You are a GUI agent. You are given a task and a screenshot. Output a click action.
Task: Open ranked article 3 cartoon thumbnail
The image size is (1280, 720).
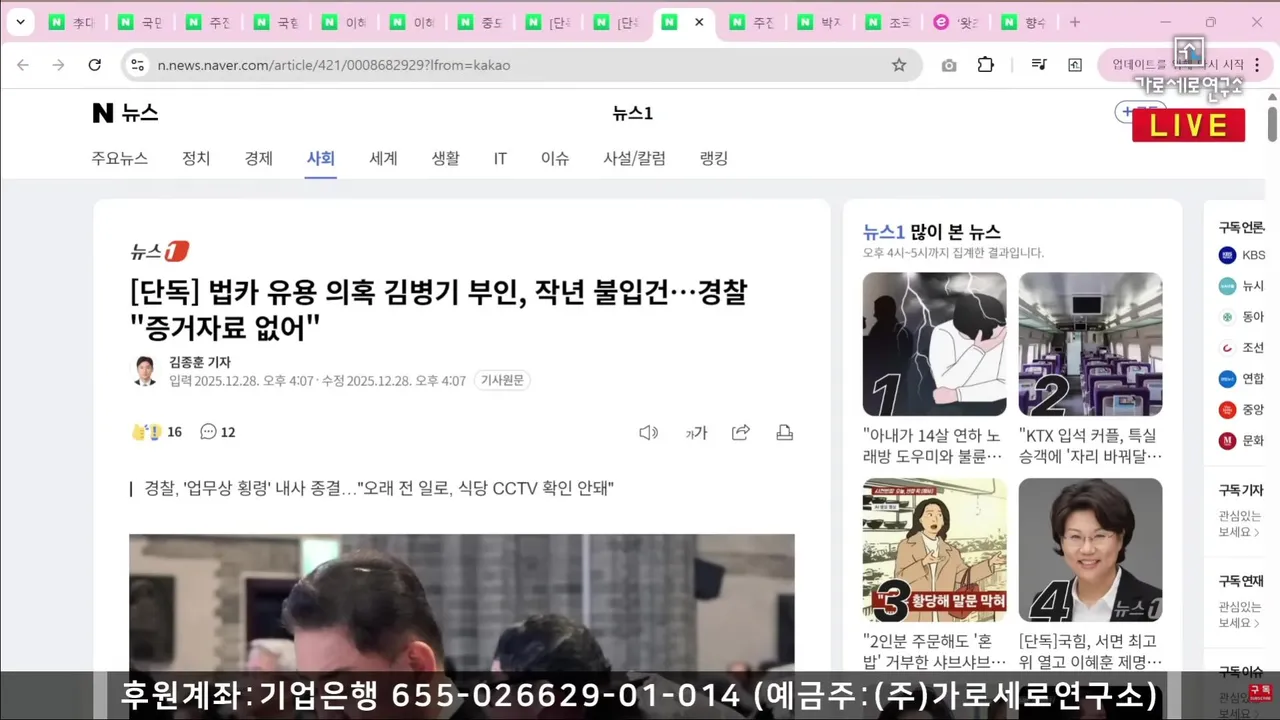click(935, 550)
